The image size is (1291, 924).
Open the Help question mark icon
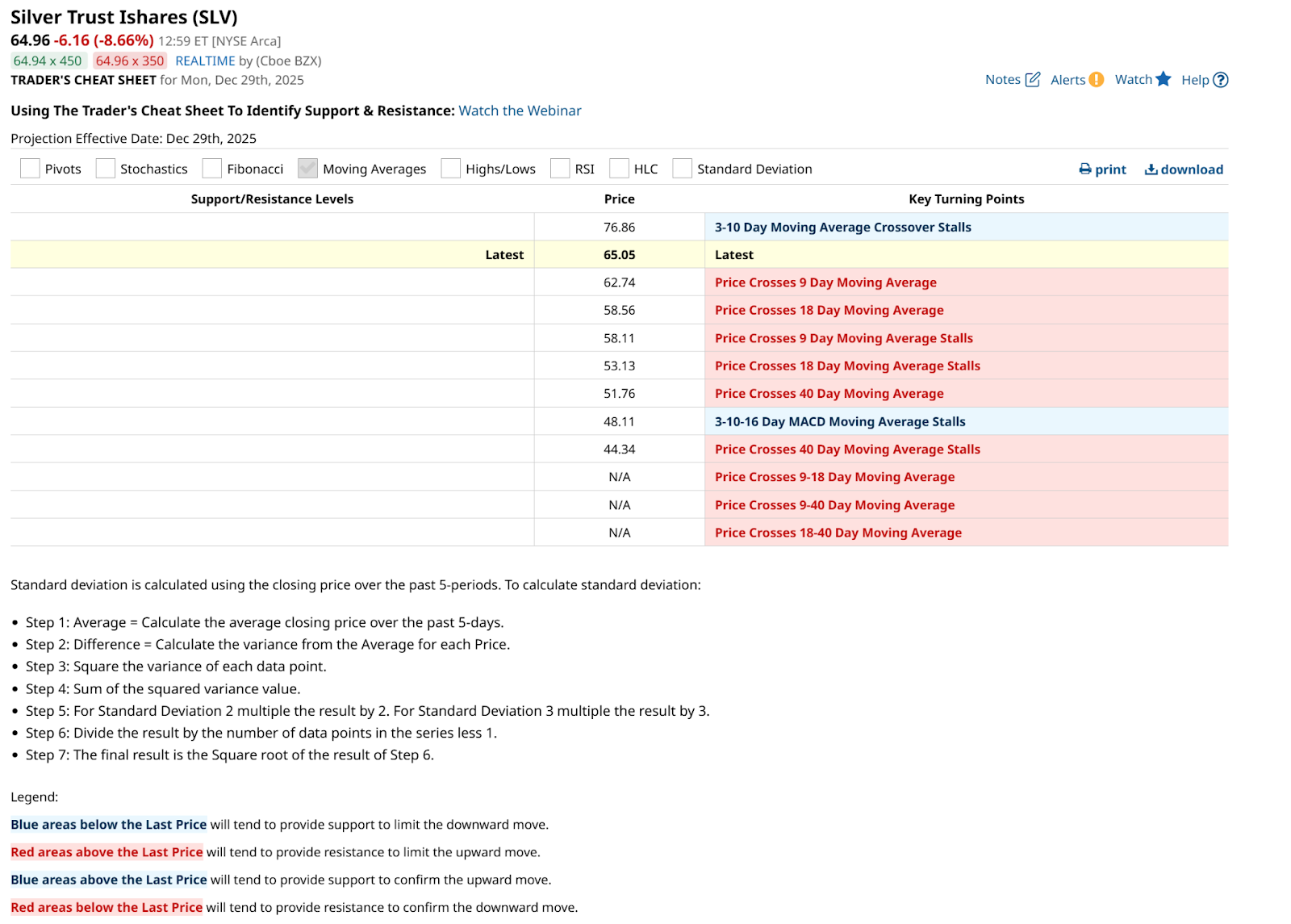point(1221,80)
